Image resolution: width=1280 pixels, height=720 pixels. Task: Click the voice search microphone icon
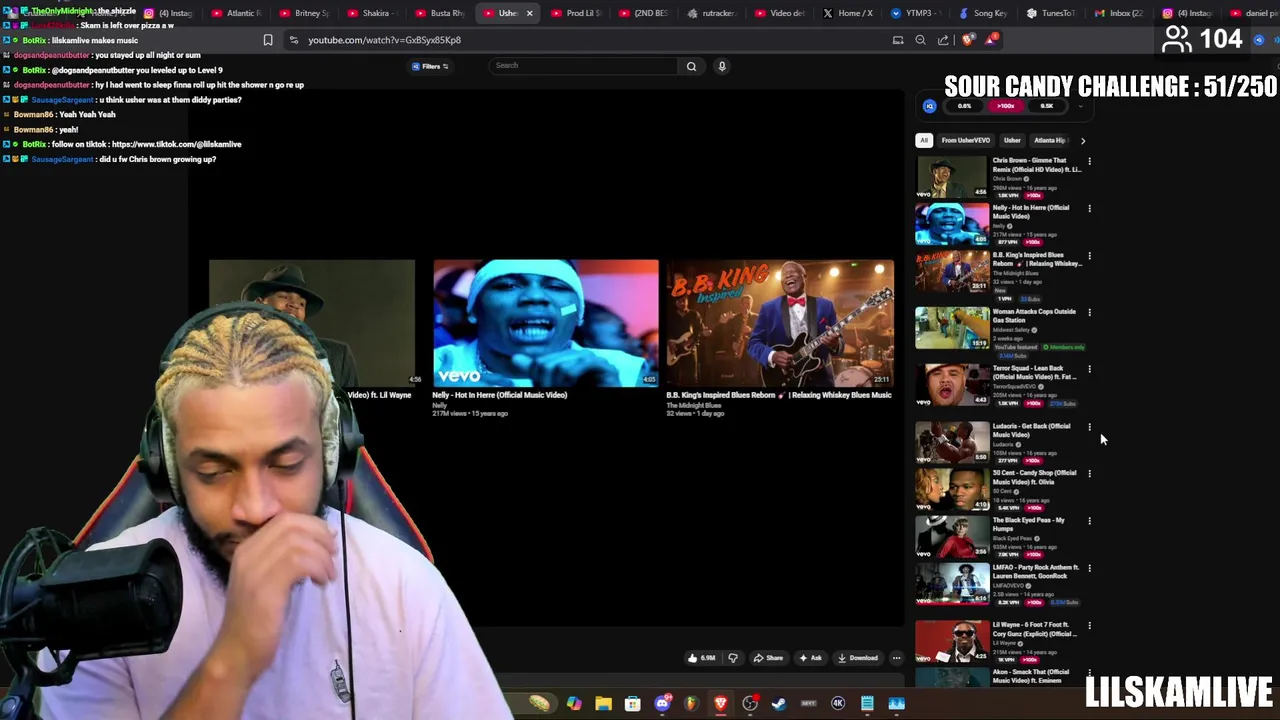722,66
